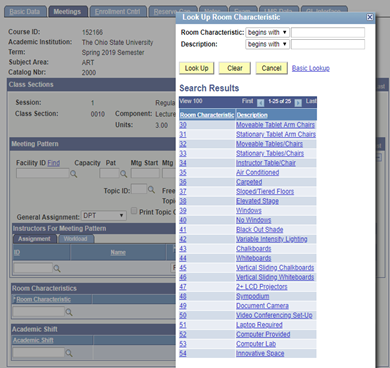Screen dimensions: 390x368
Task: Select the Assignment tab under Instructors
Action: point(34,239)
